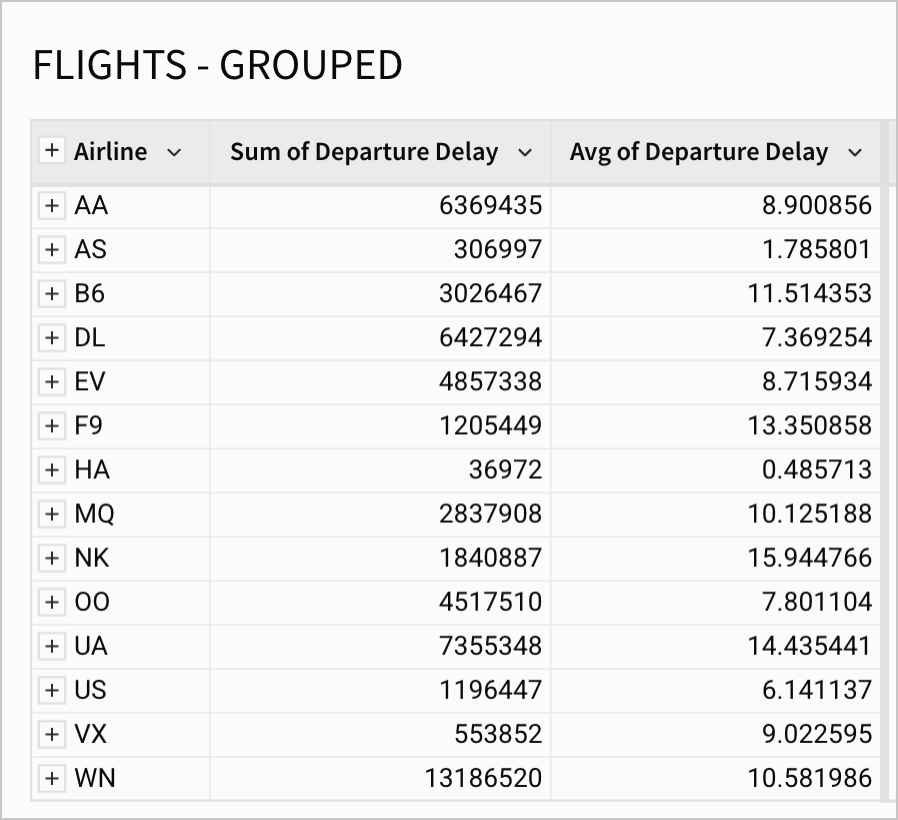Click the plus icon next to NK
Screen dimensions: 898x820
(51, 558)
